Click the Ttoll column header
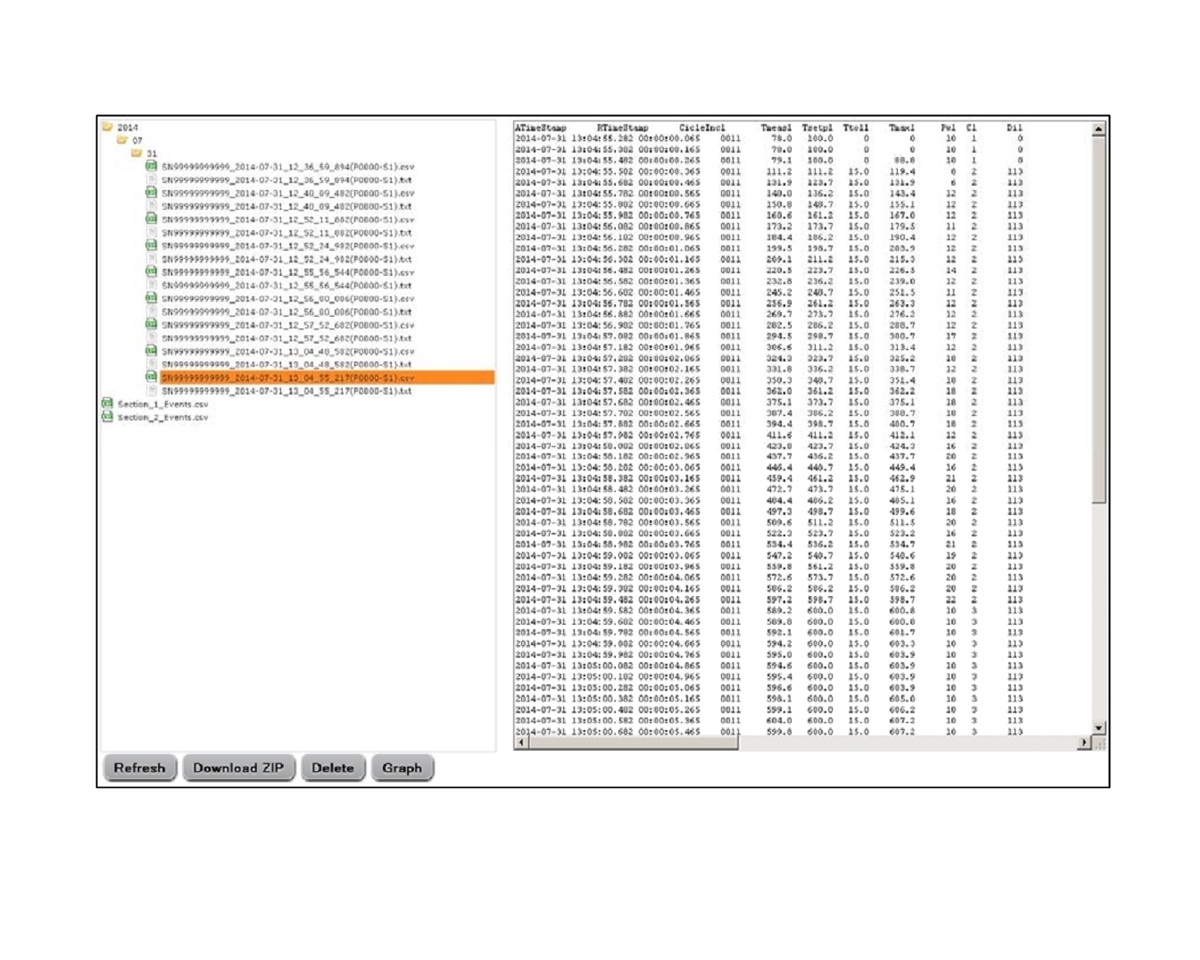 point(855,128)
